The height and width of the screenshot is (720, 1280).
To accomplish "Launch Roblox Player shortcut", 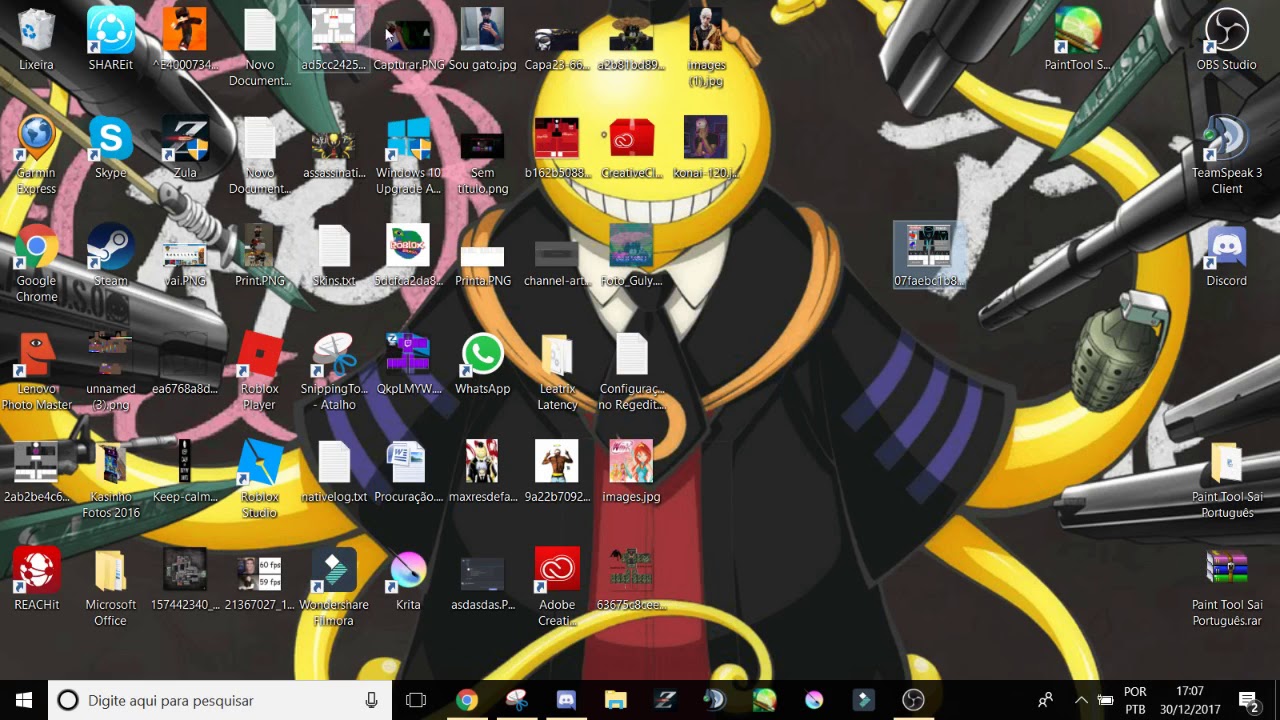I will pyautogui.click(x=259, y=372).
